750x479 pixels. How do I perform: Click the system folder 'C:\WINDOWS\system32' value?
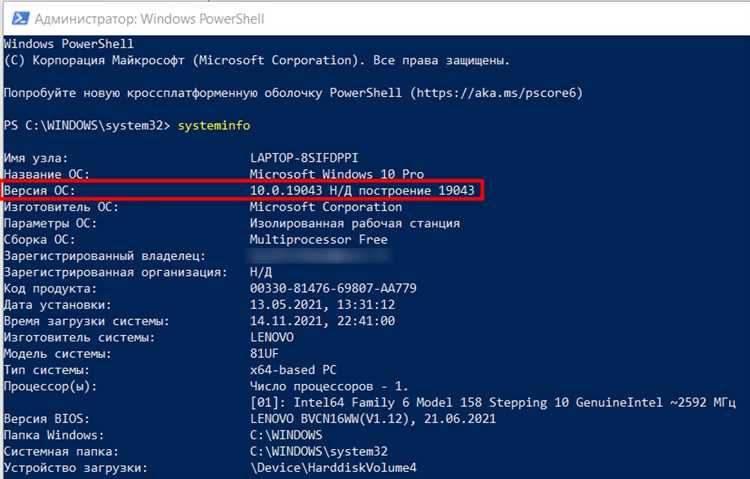pyautogui.click(x=319, y=451)
